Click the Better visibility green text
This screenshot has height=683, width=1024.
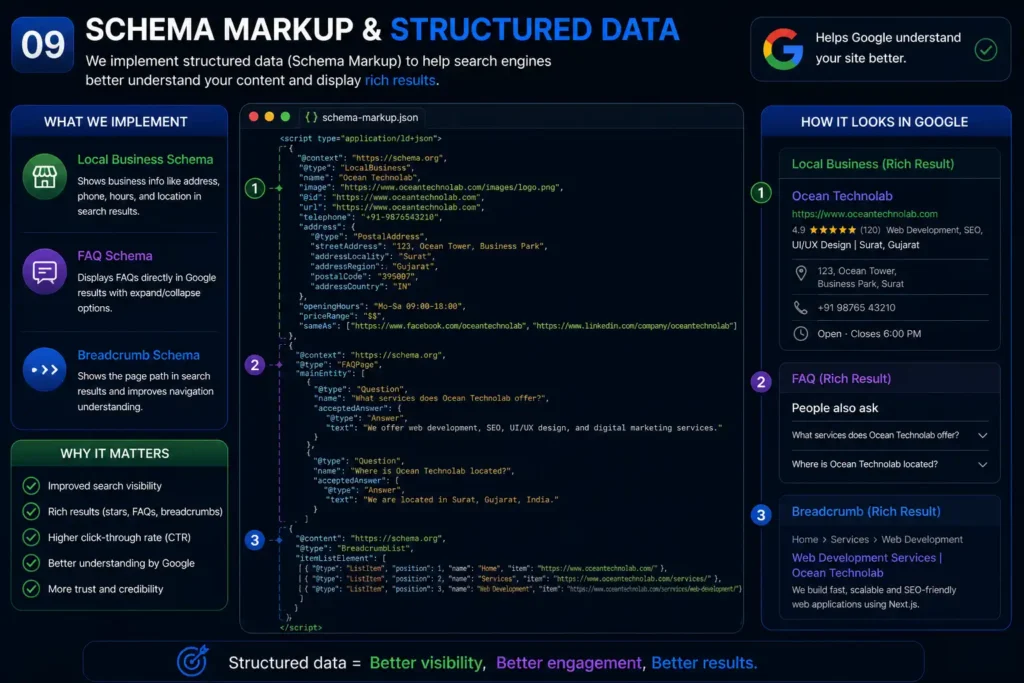pyautogui.click(x=427, y=663)
